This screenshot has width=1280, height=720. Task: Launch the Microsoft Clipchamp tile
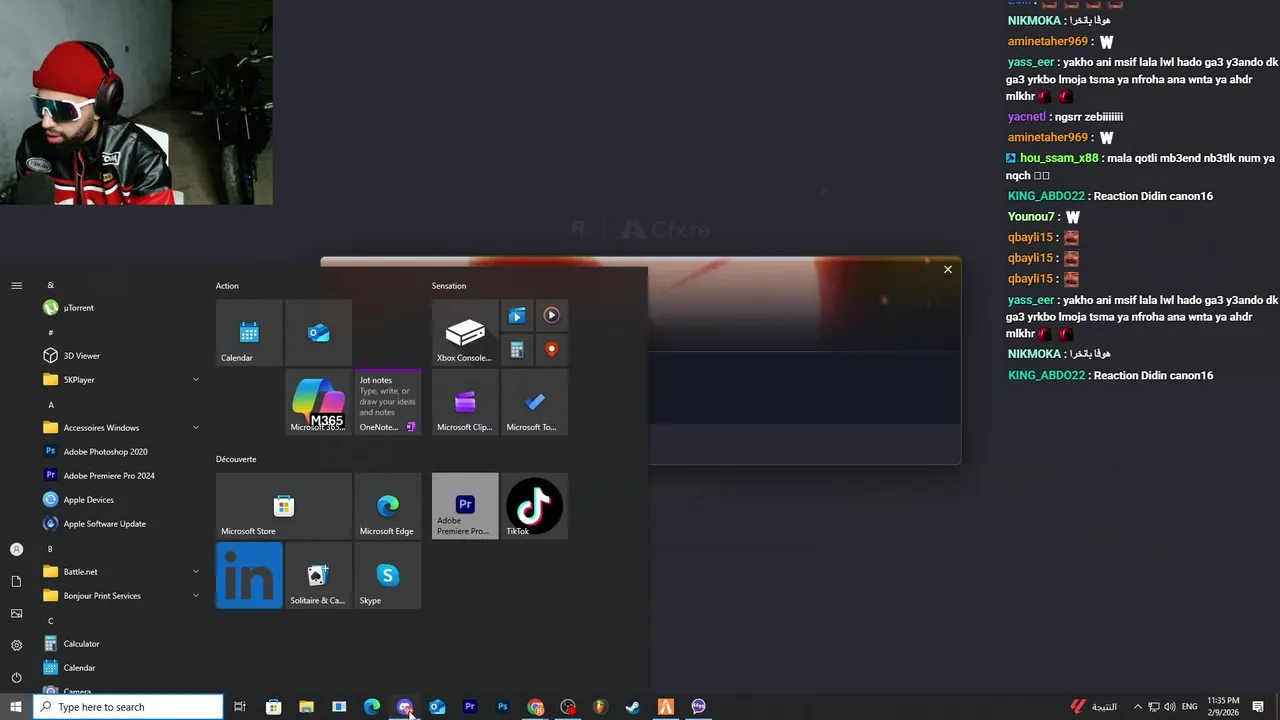coord(465,402)
